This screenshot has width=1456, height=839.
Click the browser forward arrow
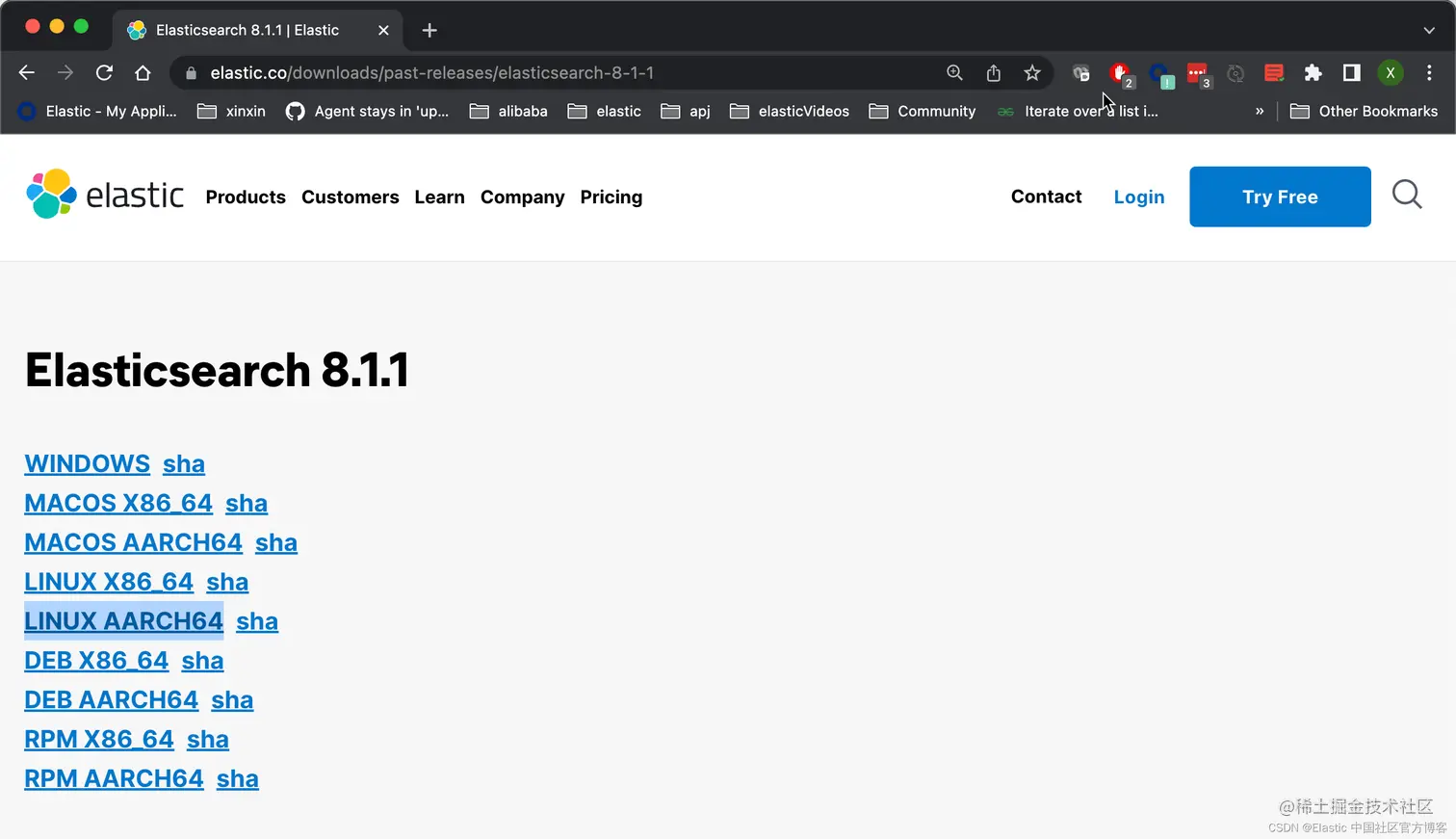tap(65, 73)
